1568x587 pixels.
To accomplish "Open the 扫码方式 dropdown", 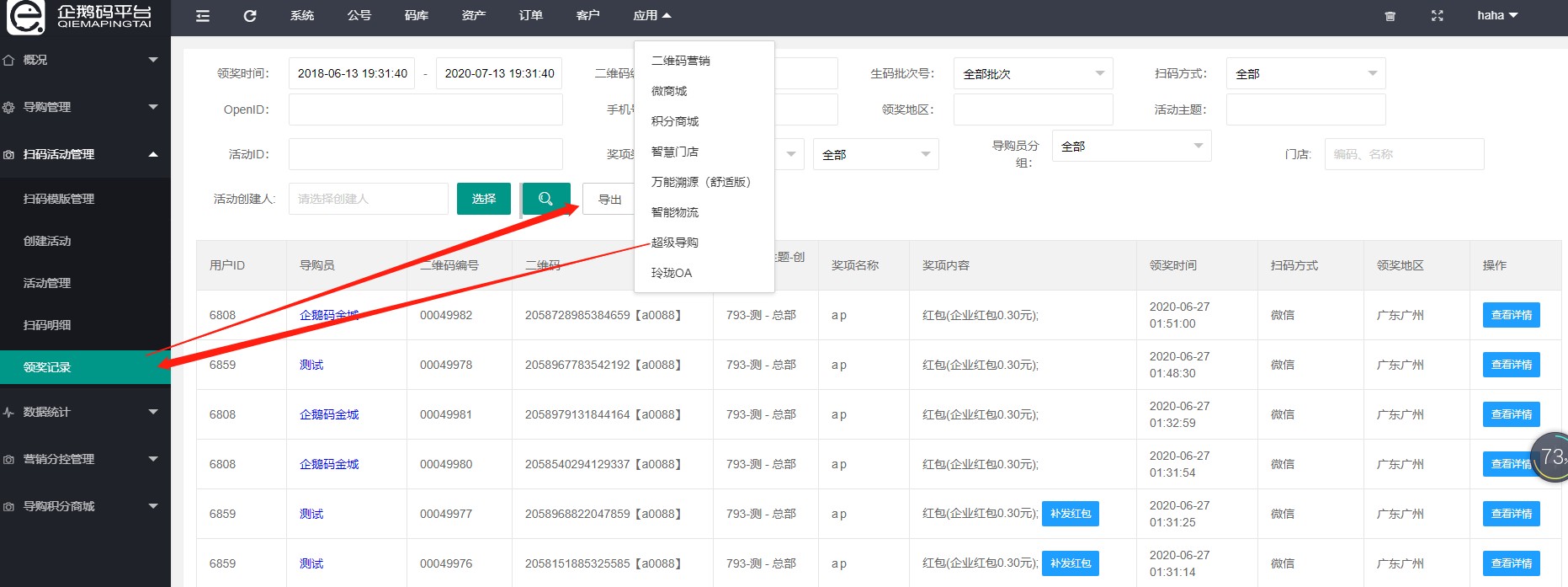I will click(x=1305, y=74).
